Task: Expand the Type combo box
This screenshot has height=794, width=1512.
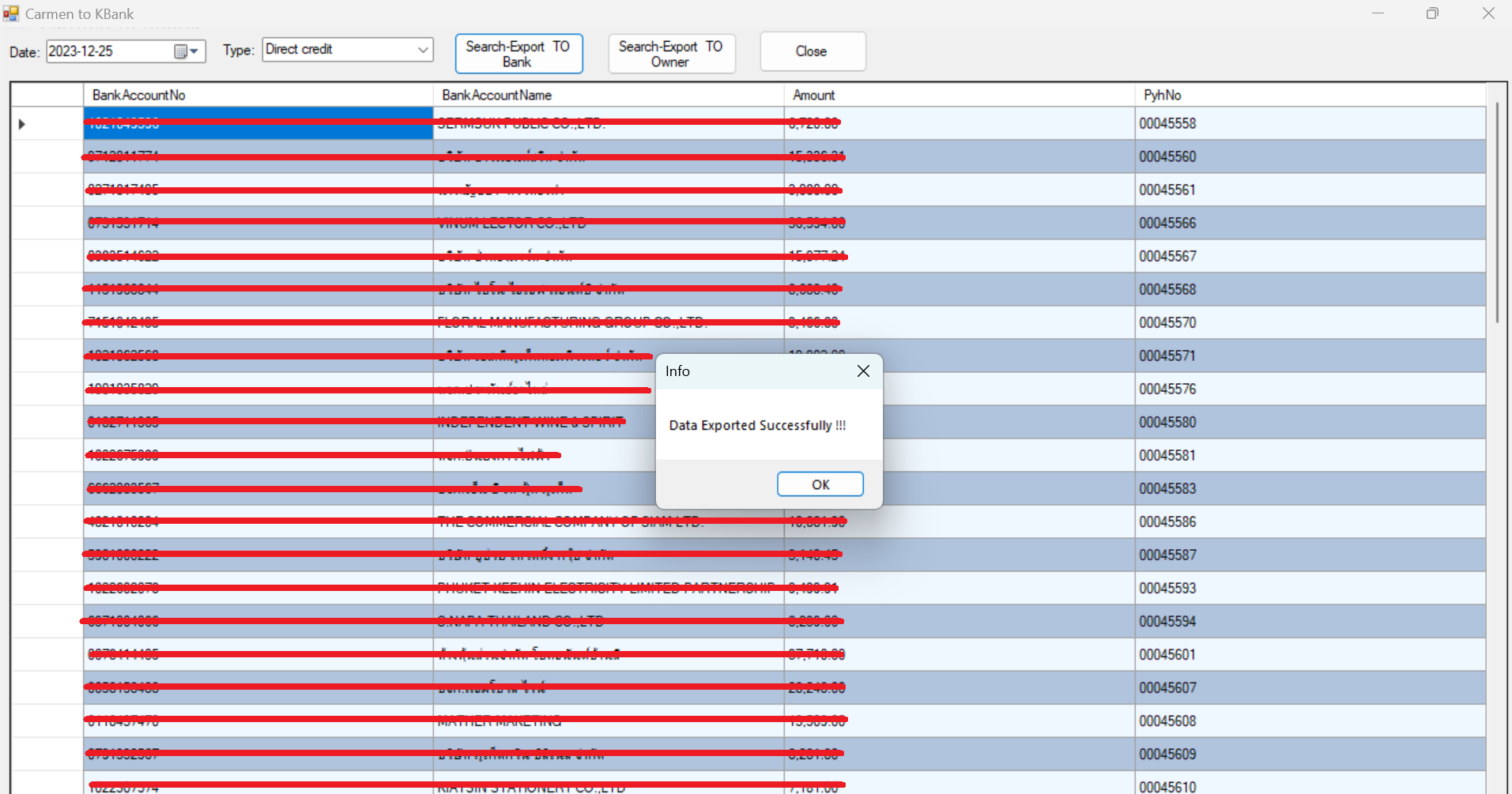Action: coord(423,50)
